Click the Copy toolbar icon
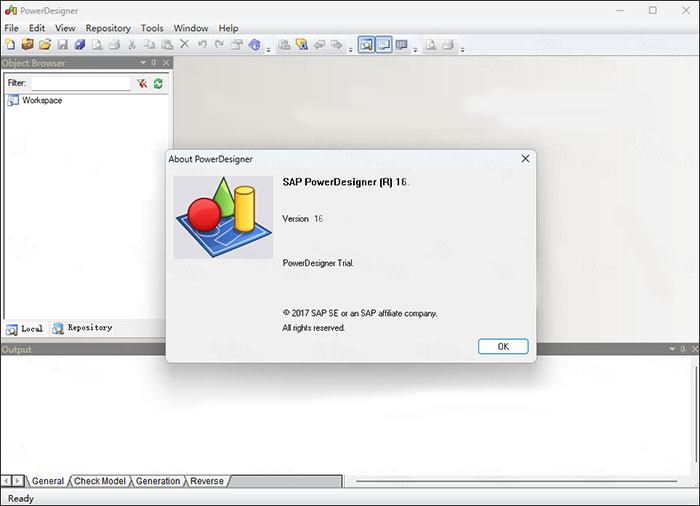This screenshot has height=506, width=700. pos(149,45)
